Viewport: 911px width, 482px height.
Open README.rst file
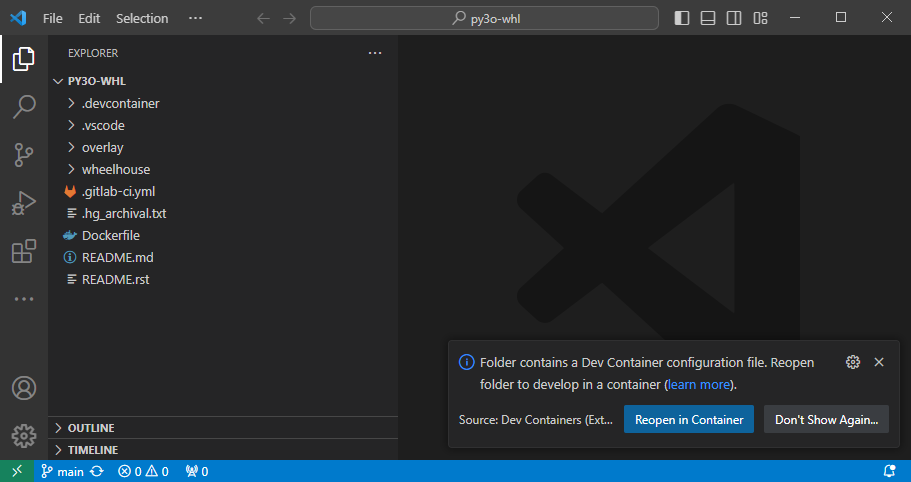(x=223, y=280)
